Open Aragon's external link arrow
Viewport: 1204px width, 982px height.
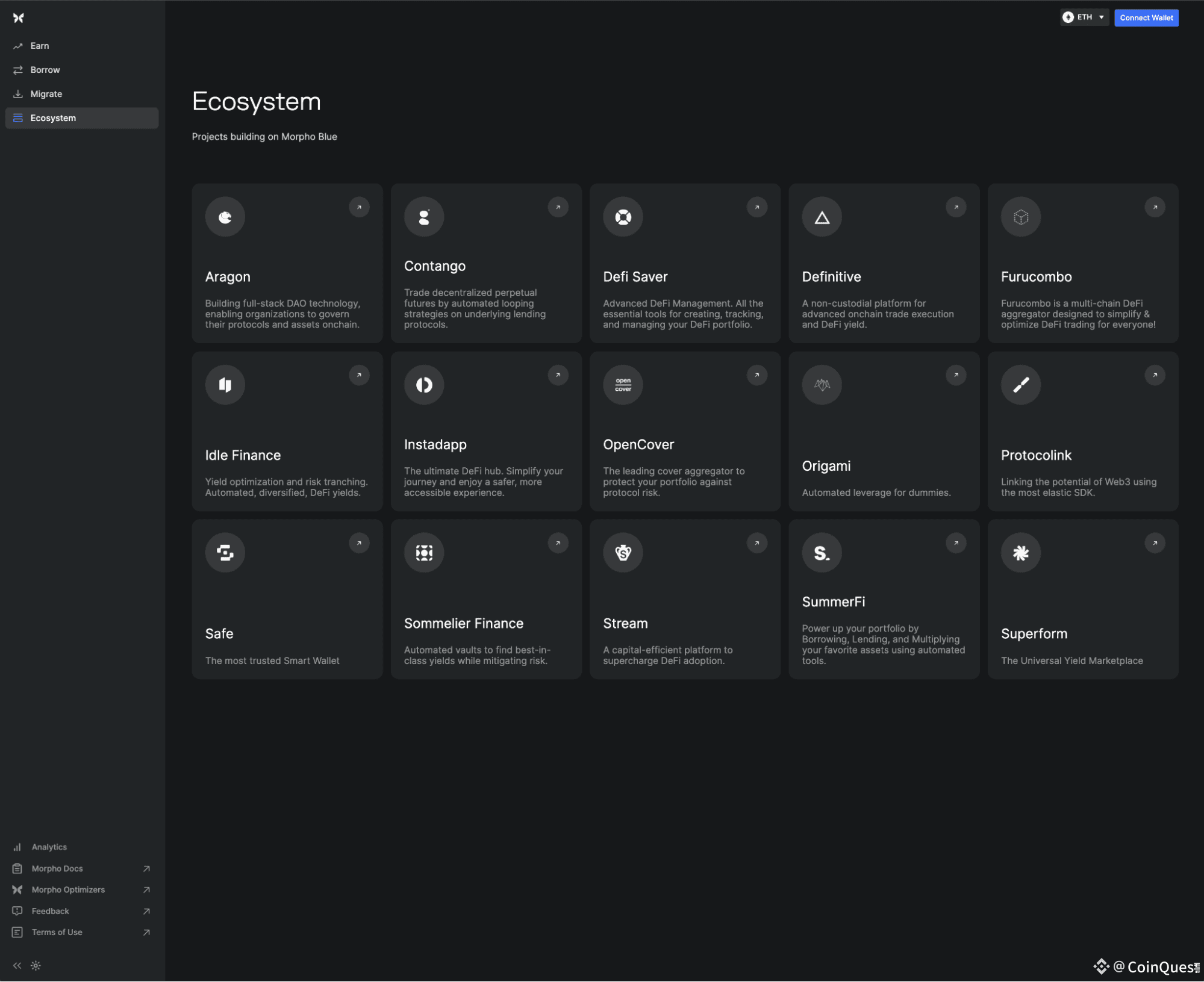[359, 207]
